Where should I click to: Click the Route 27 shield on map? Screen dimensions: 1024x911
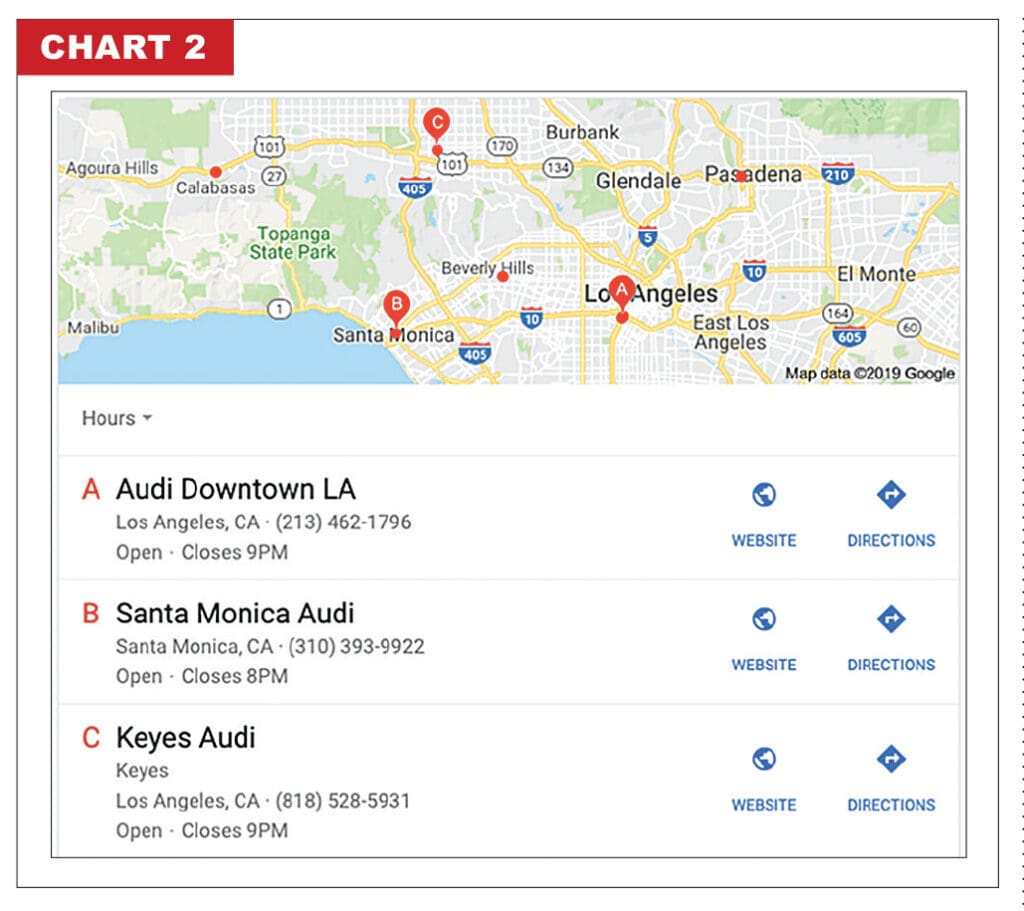(x=274, y=176)
